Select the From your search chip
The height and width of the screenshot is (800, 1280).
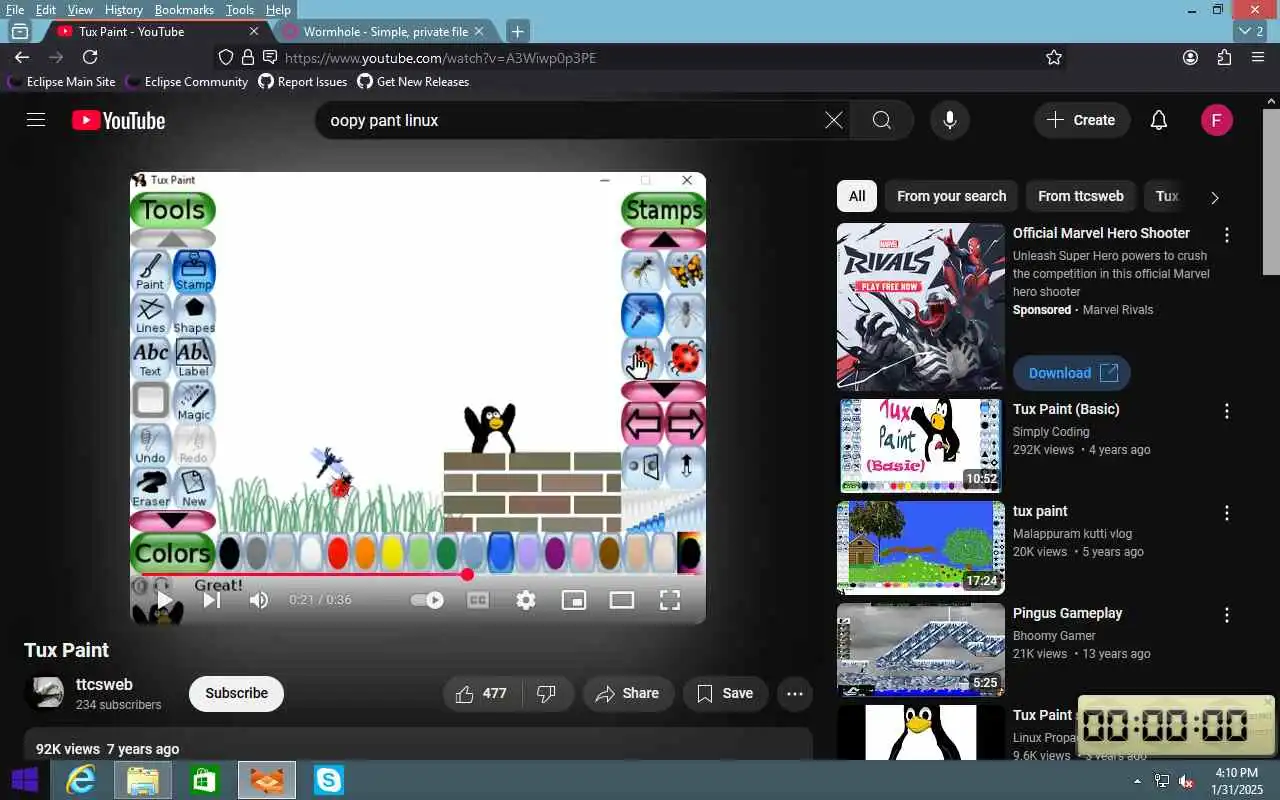pos(951,196)
